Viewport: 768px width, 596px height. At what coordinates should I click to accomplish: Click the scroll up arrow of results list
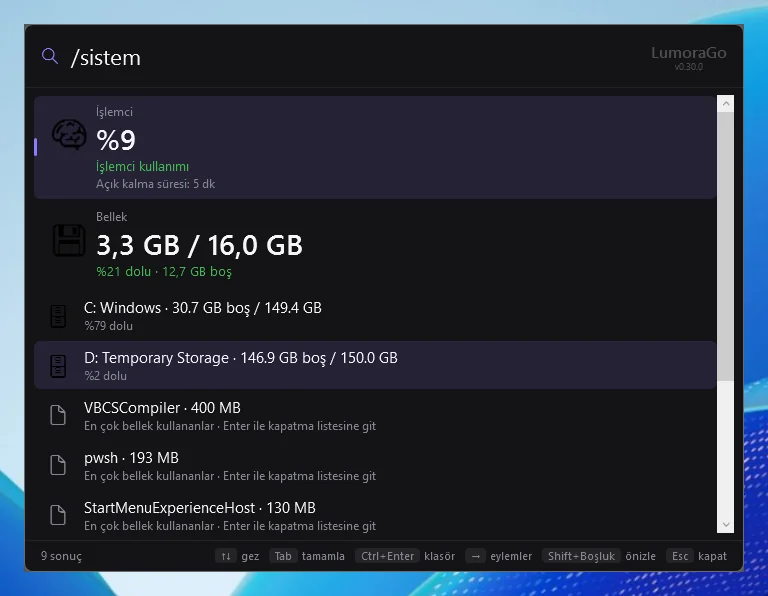pyautogui.click(x=726, y=103)
